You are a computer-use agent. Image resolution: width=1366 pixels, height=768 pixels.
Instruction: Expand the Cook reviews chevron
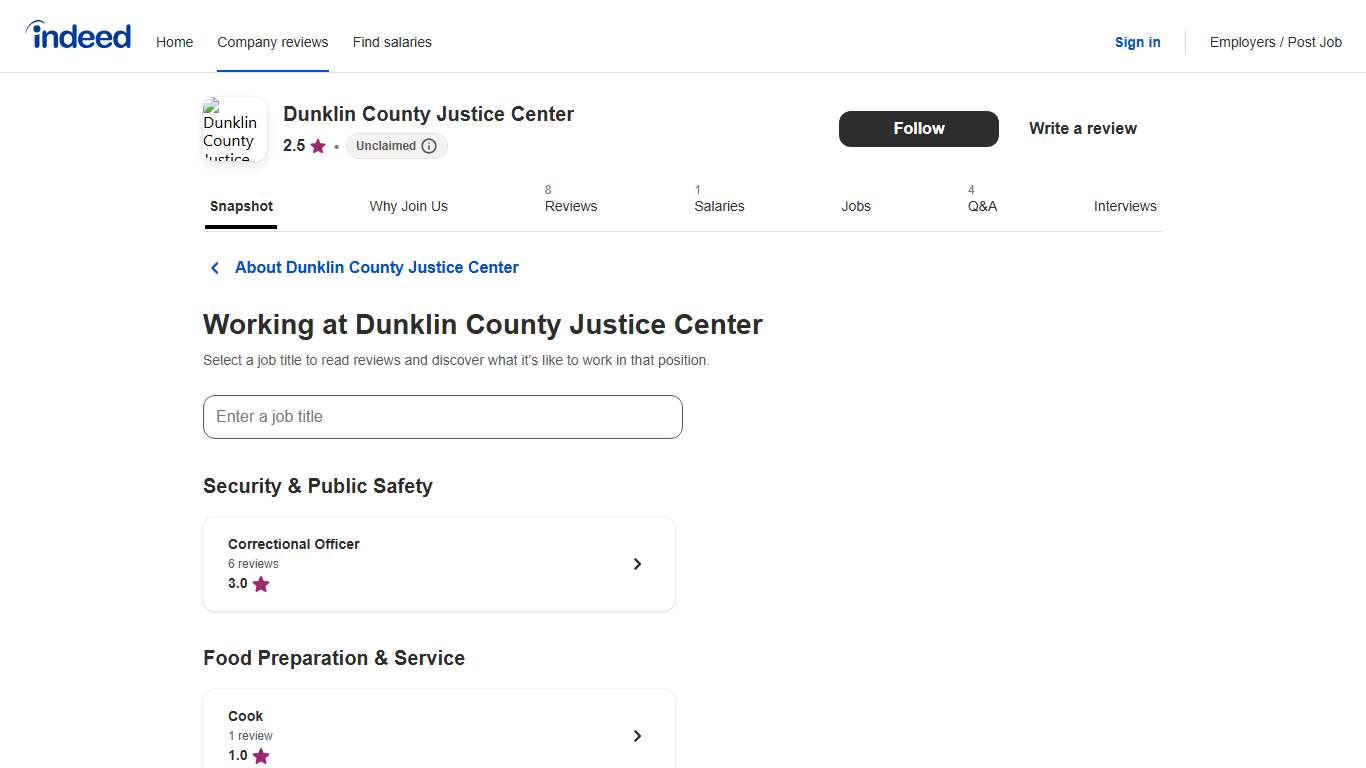pos(637,735)
